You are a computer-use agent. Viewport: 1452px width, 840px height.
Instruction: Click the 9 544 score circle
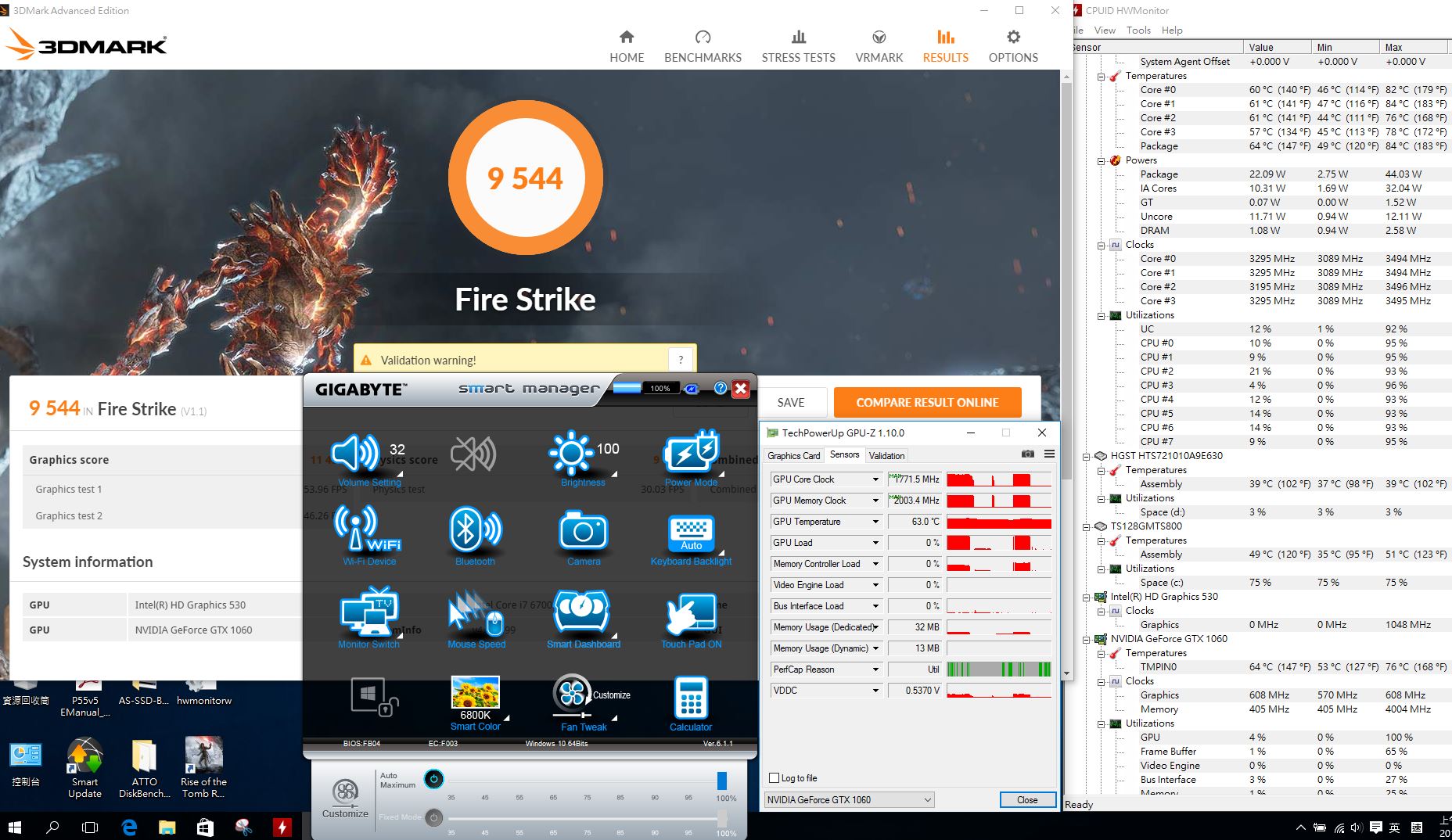525,178
